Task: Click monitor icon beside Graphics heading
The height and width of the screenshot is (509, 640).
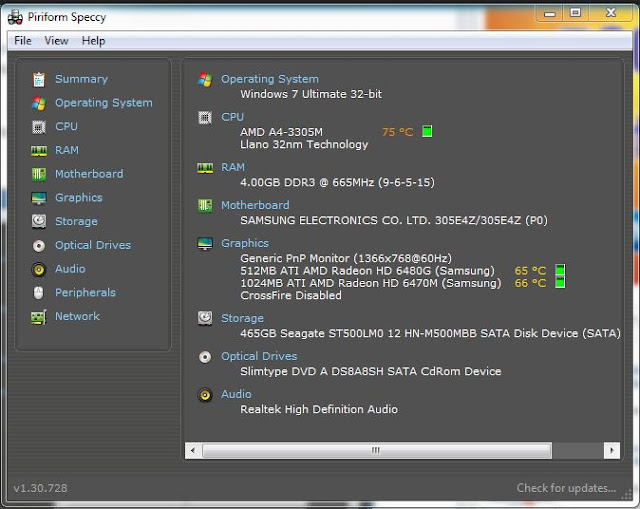Action: [205, 244]
